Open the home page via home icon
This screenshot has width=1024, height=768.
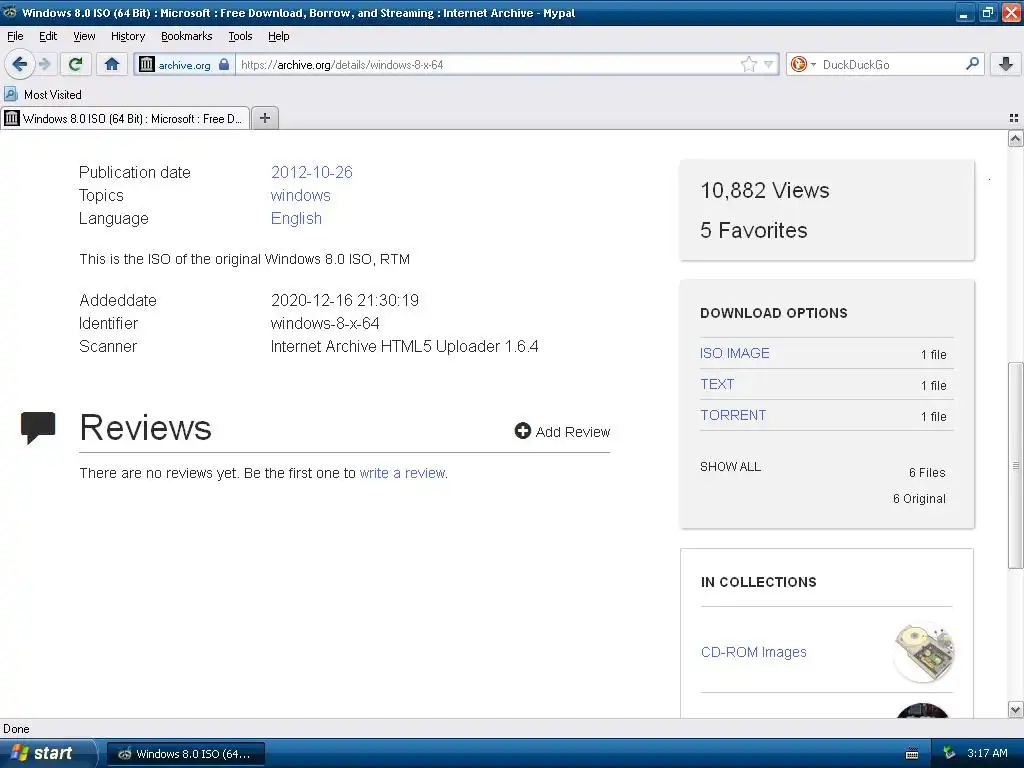pos(112,64)
